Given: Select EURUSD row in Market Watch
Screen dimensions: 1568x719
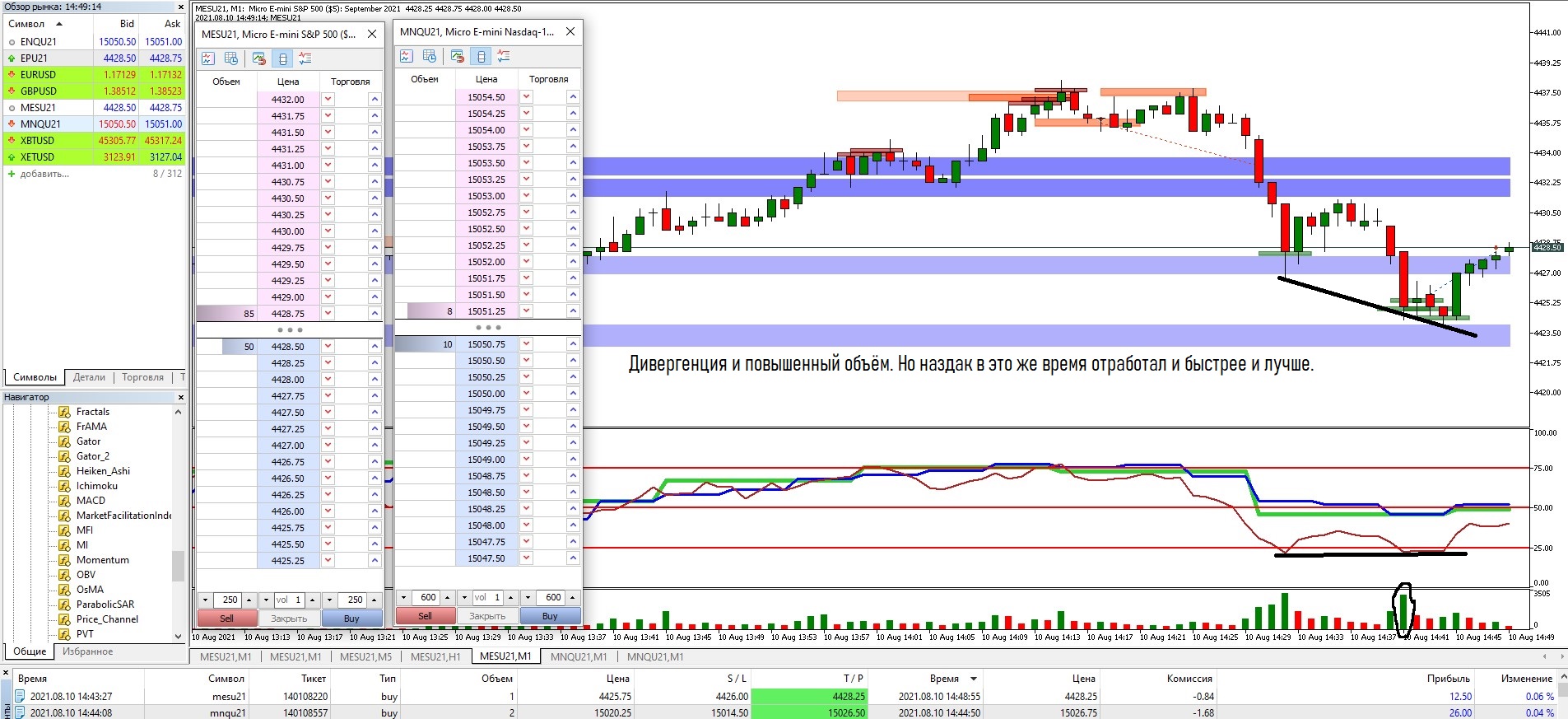Looking at the screenshot, I should click(x=95, y=75).
